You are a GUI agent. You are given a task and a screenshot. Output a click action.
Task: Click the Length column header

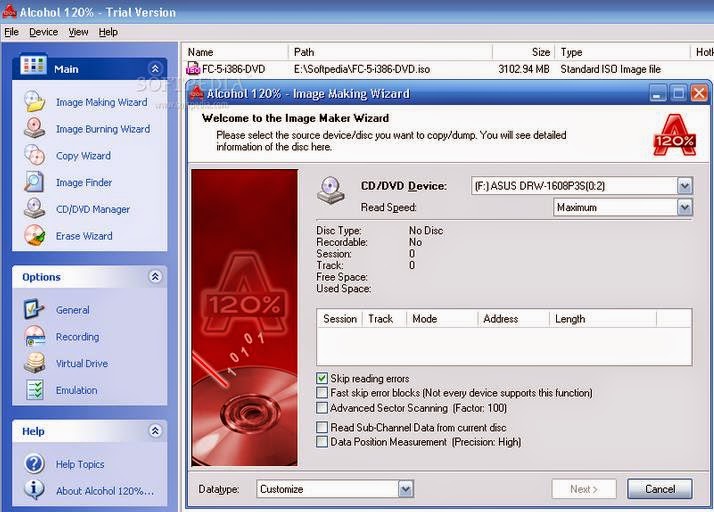pyautogui.click(x=603, y=318)
